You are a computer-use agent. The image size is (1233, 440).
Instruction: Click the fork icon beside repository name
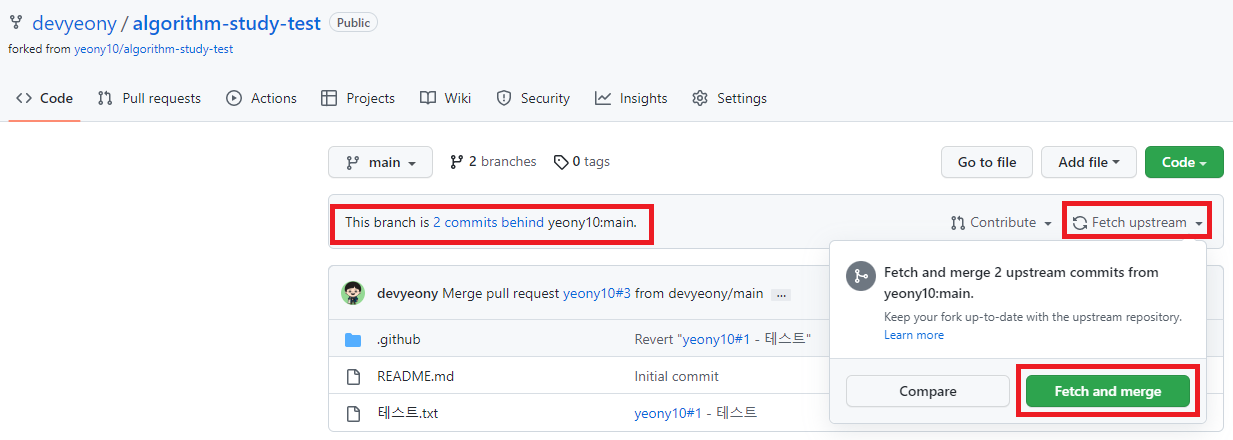[x=16, y=22]
